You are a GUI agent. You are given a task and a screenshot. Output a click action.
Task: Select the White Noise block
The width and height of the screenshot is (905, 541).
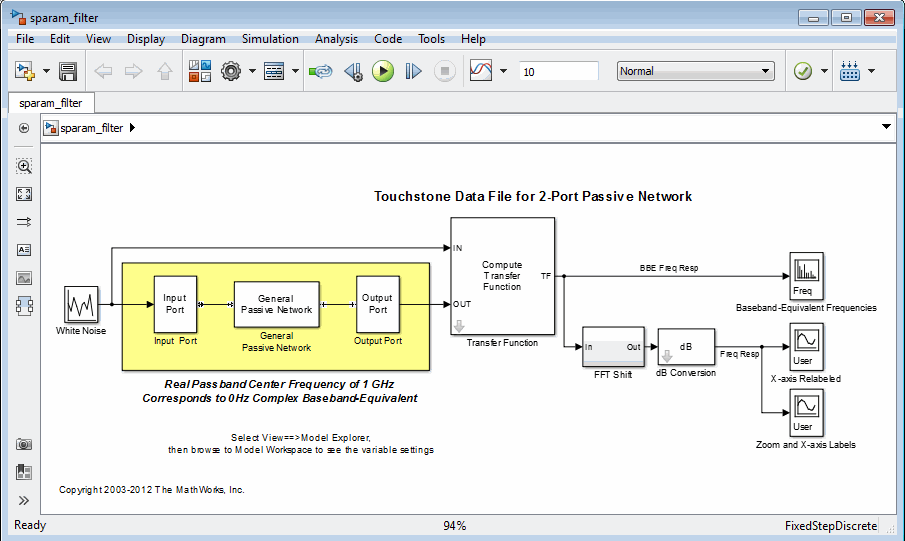tap(81, 304)
